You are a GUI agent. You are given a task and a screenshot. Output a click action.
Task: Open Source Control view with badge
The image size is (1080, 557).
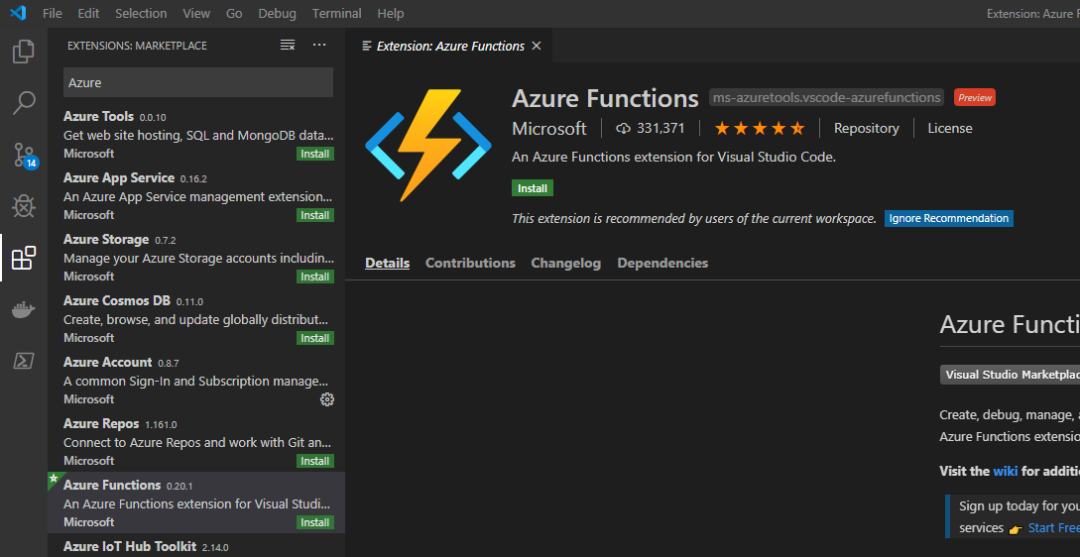(24, 154)
